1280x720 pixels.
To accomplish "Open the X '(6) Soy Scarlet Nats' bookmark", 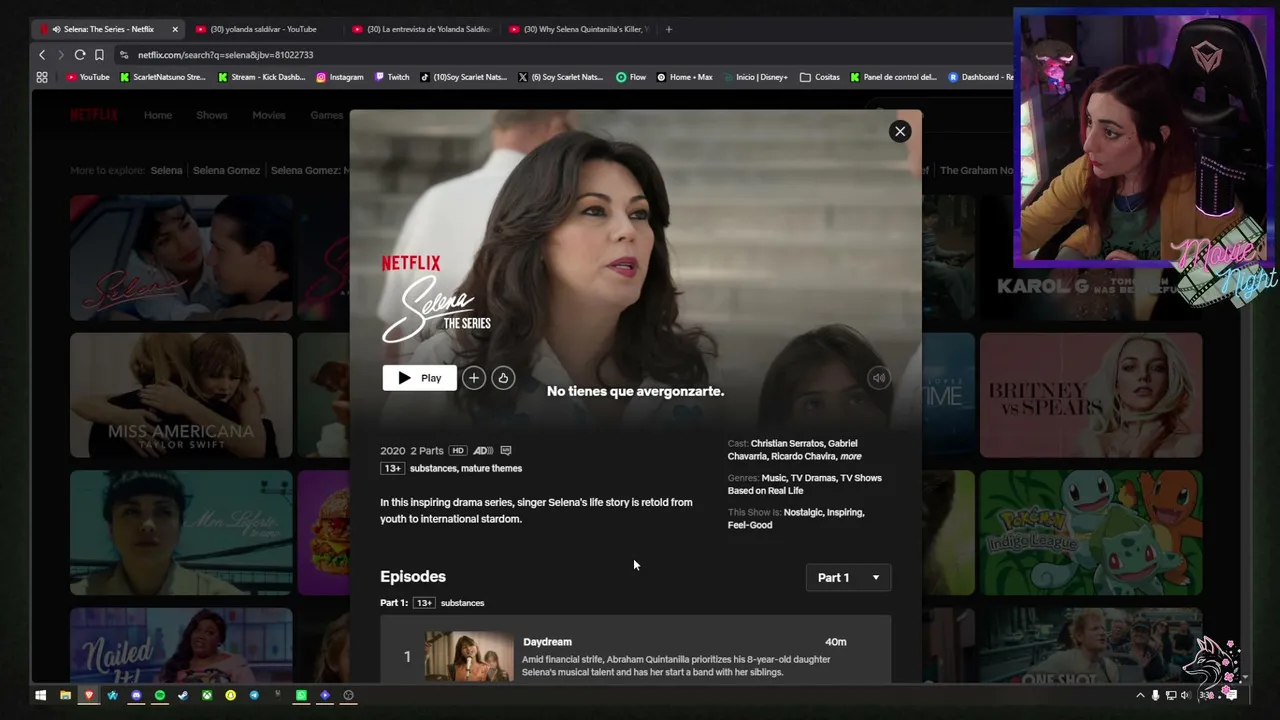I will [x=561, y=77].
